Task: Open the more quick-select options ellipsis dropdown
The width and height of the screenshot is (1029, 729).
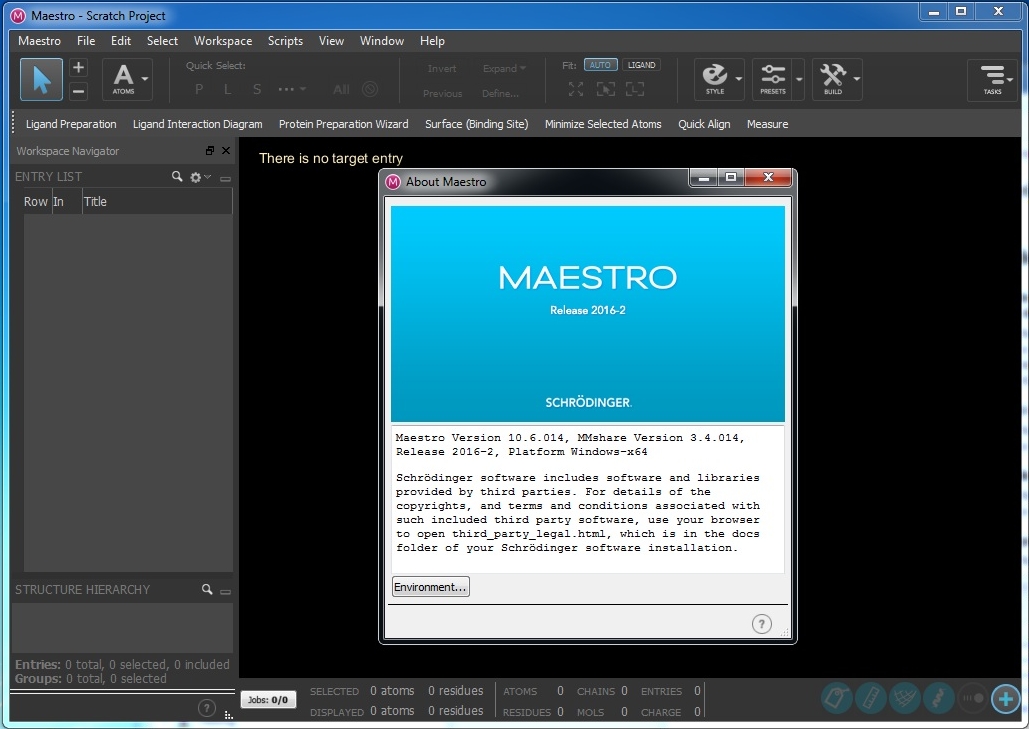Action: tap(291, 89)
